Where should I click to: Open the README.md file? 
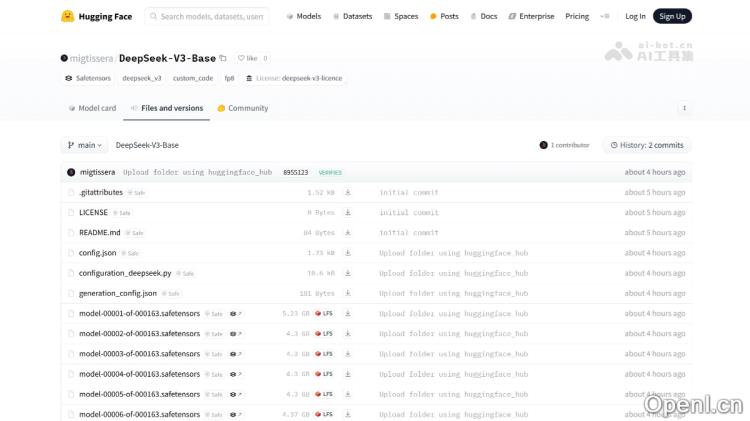click(99, 233)
